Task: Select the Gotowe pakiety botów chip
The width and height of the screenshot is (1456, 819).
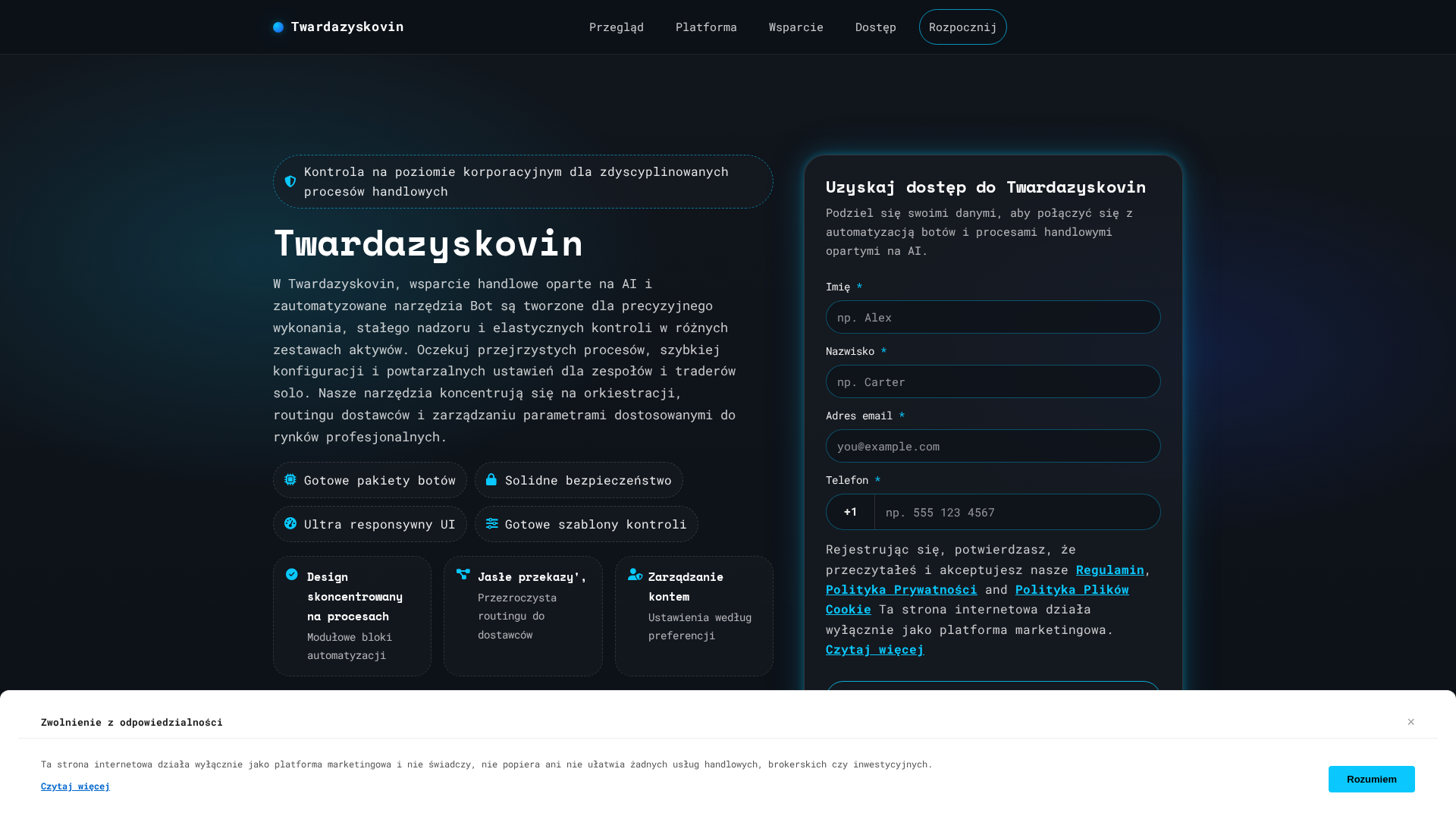Action: pyautogui.click(x=370, y=480)
